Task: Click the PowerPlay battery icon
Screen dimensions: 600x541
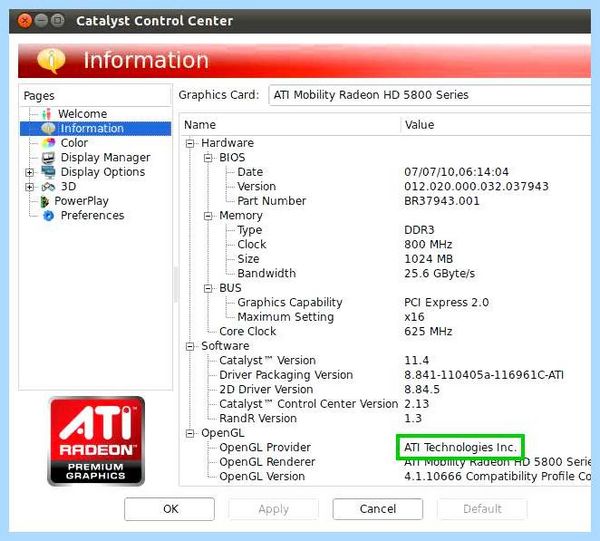Action: click(x=45, y=201)
